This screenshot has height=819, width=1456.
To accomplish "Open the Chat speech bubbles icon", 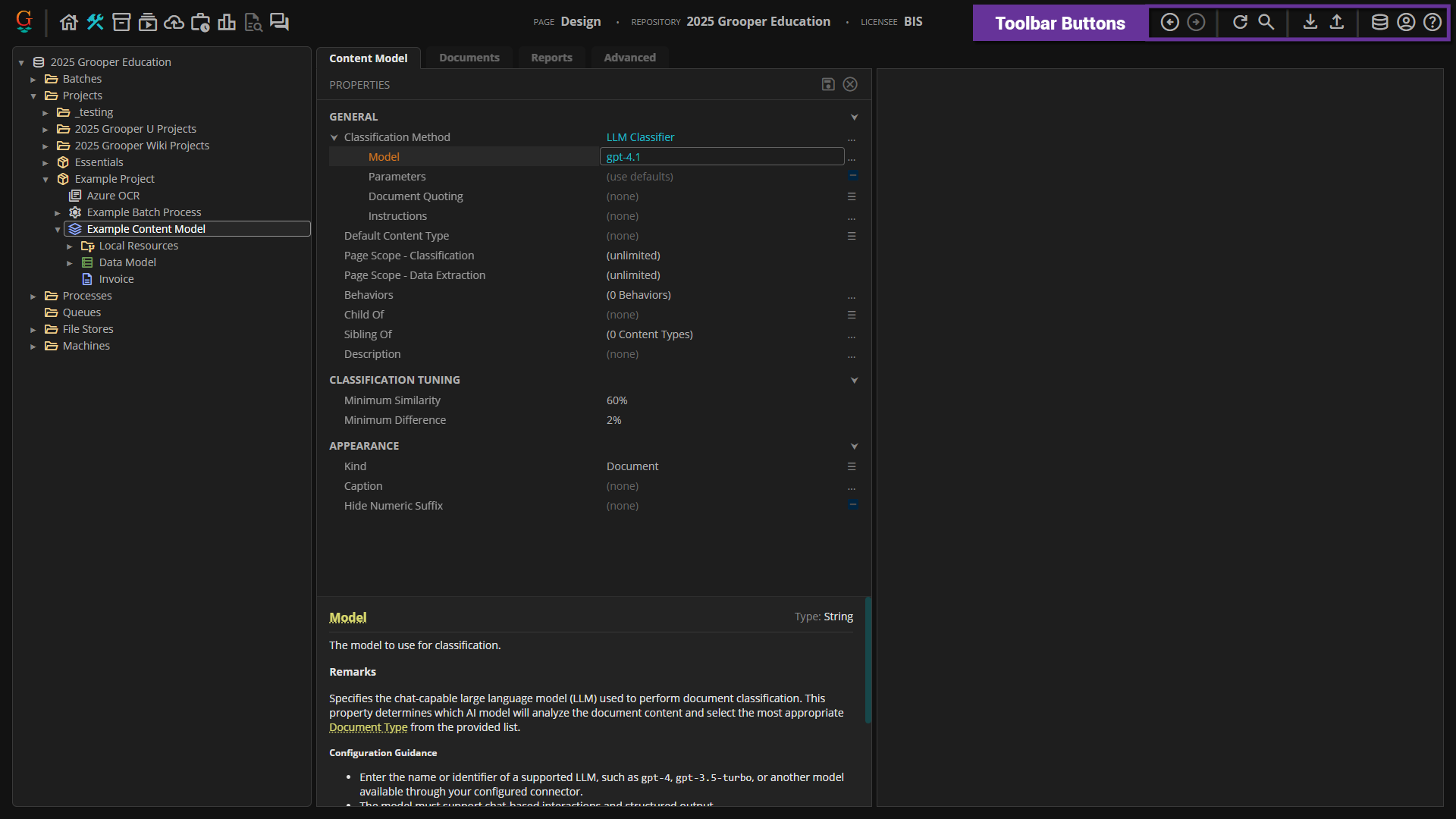I will pyautogui.click(x=279, y=22).
